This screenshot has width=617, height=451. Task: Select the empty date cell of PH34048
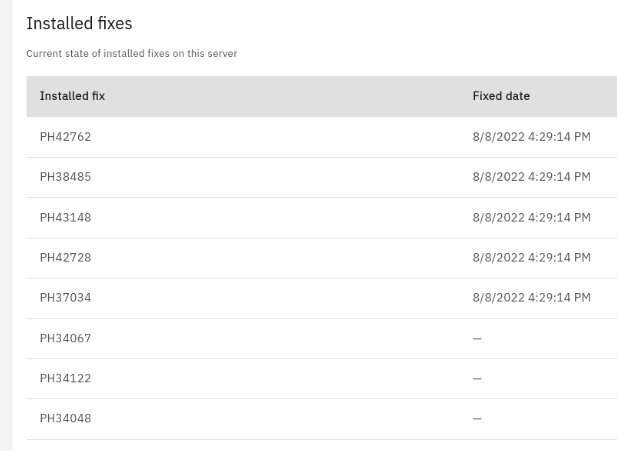tap(477, 419)
